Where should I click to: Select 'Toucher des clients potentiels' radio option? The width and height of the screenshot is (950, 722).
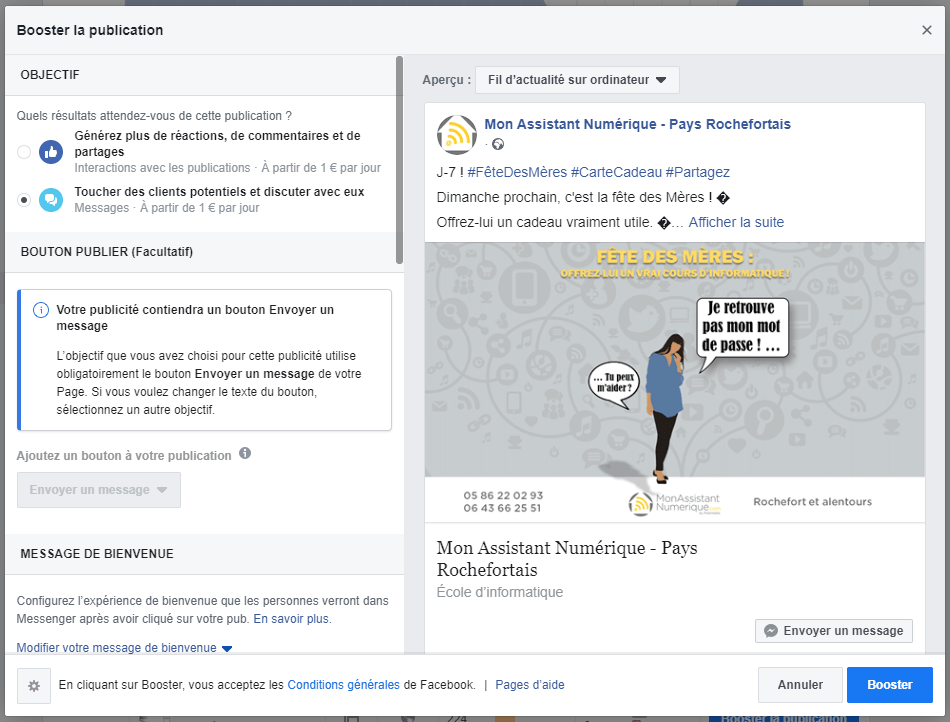click(24, 200)
